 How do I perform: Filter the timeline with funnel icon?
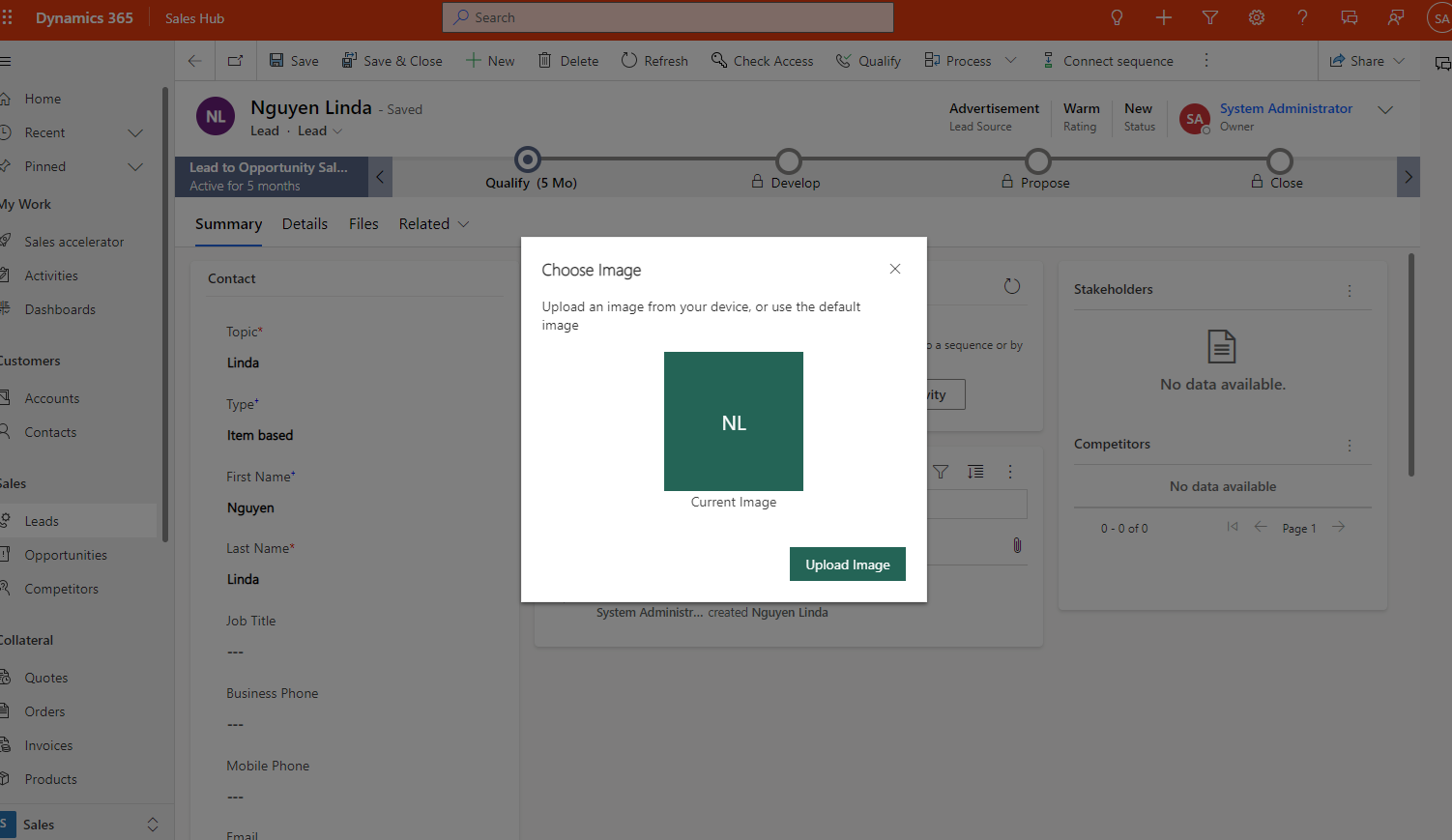pos(941,472)
